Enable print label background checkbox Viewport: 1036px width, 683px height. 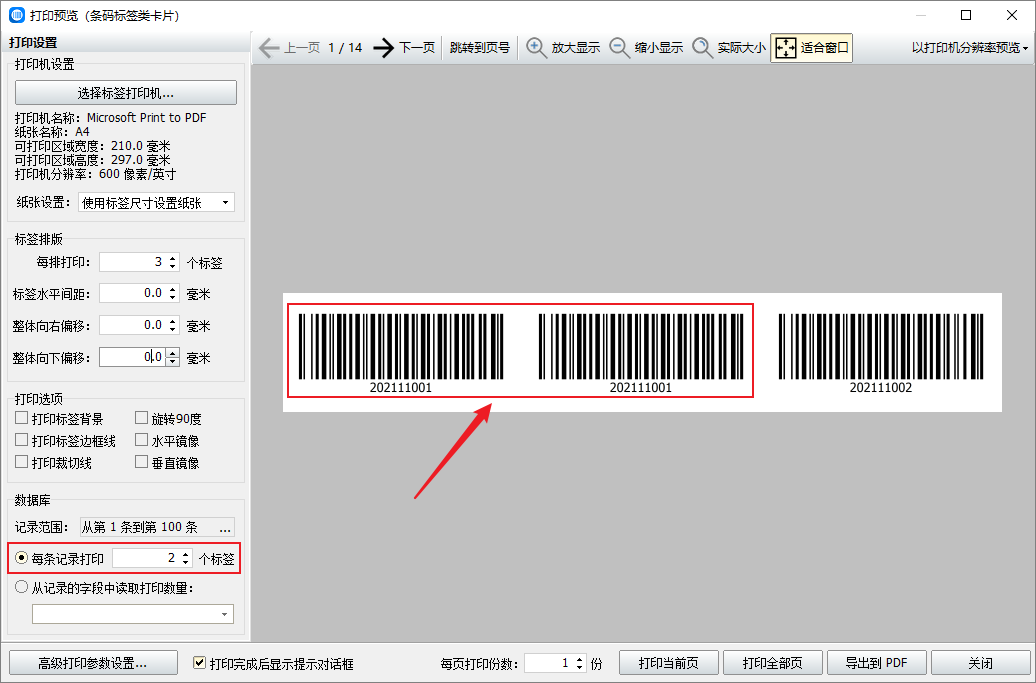coord(22,419)
